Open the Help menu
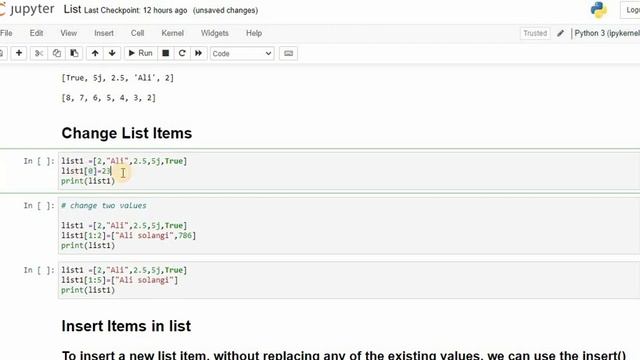Image resolution: width=640 pixels, height=360 pixels. (254, 33)
